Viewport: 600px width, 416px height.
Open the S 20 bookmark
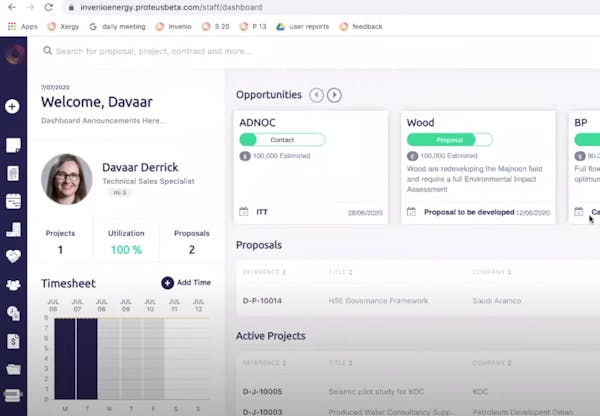pos(216,26)
